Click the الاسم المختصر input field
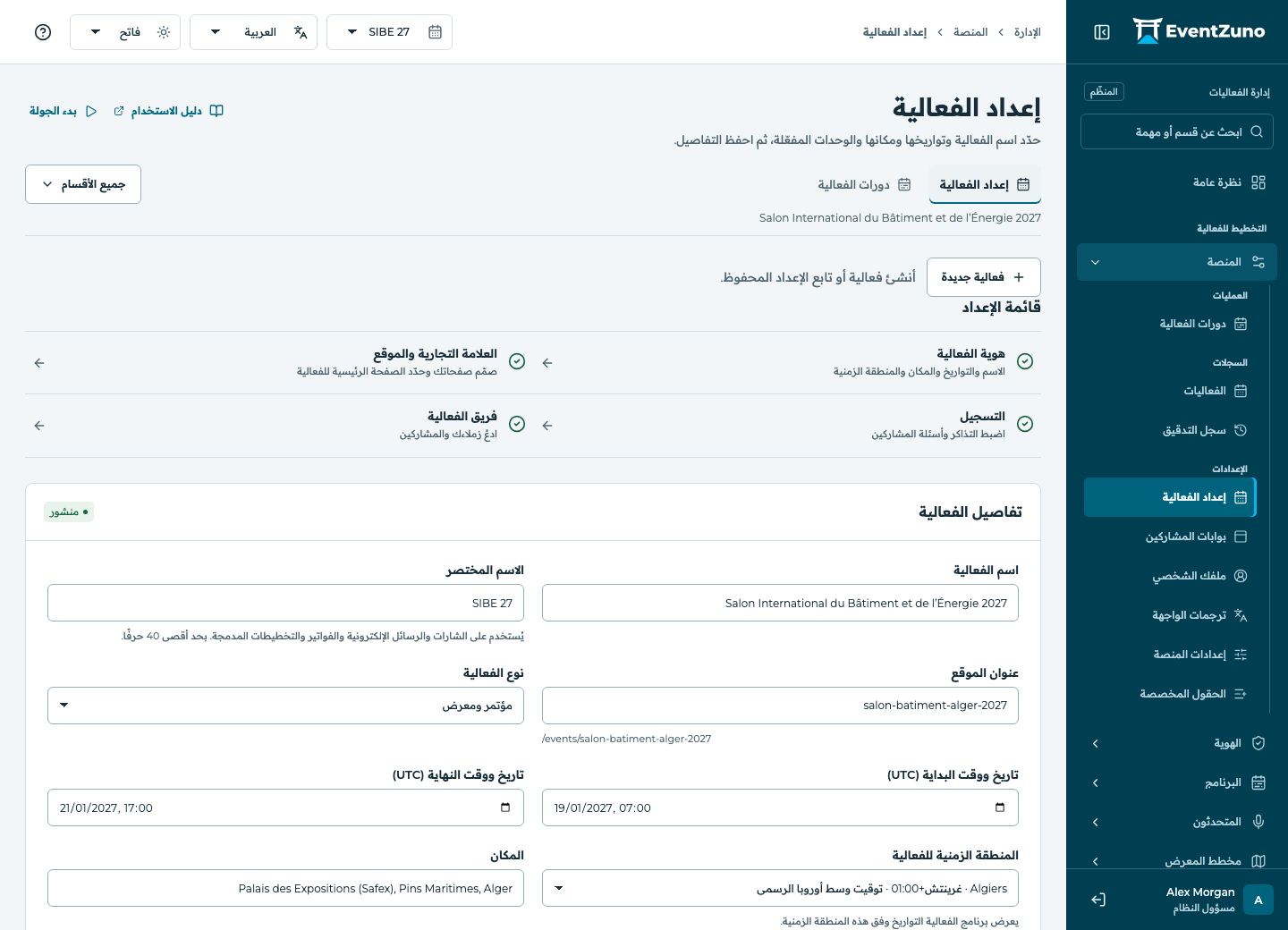 click(x=285, y=603)
